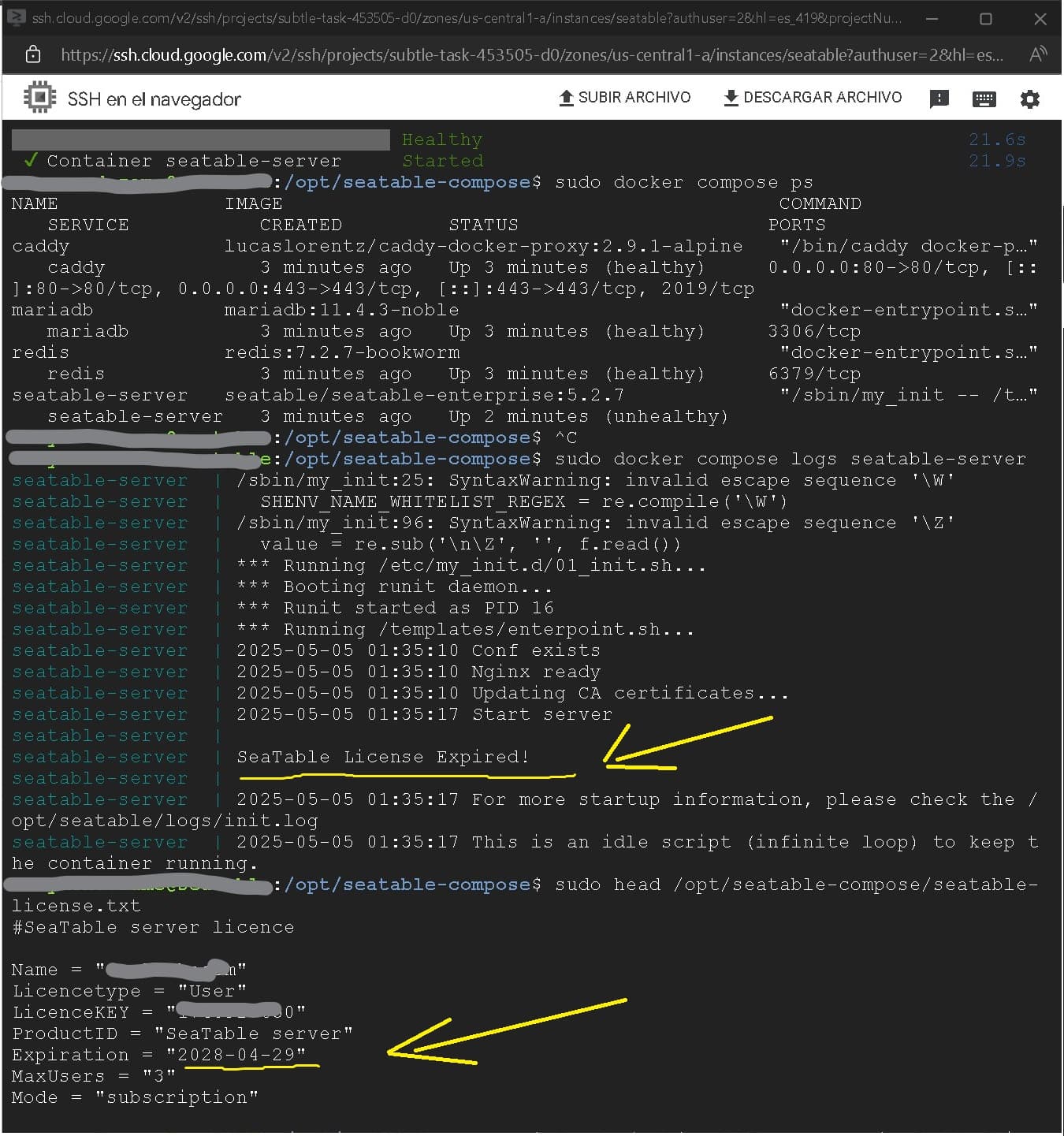Click the 'SSH en el navegador' title
Viewport: 1064px width, 1136px height.
[x=154, y=99]
